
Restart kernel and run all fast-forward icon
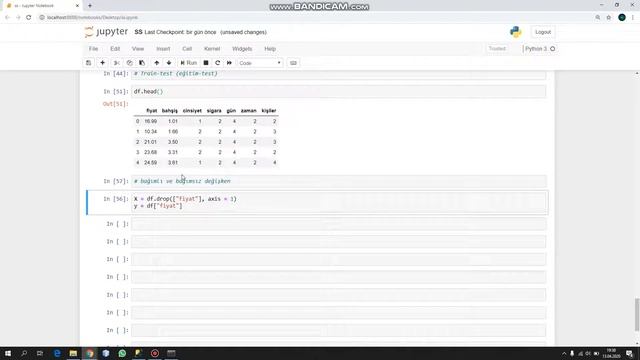point(229,63)
